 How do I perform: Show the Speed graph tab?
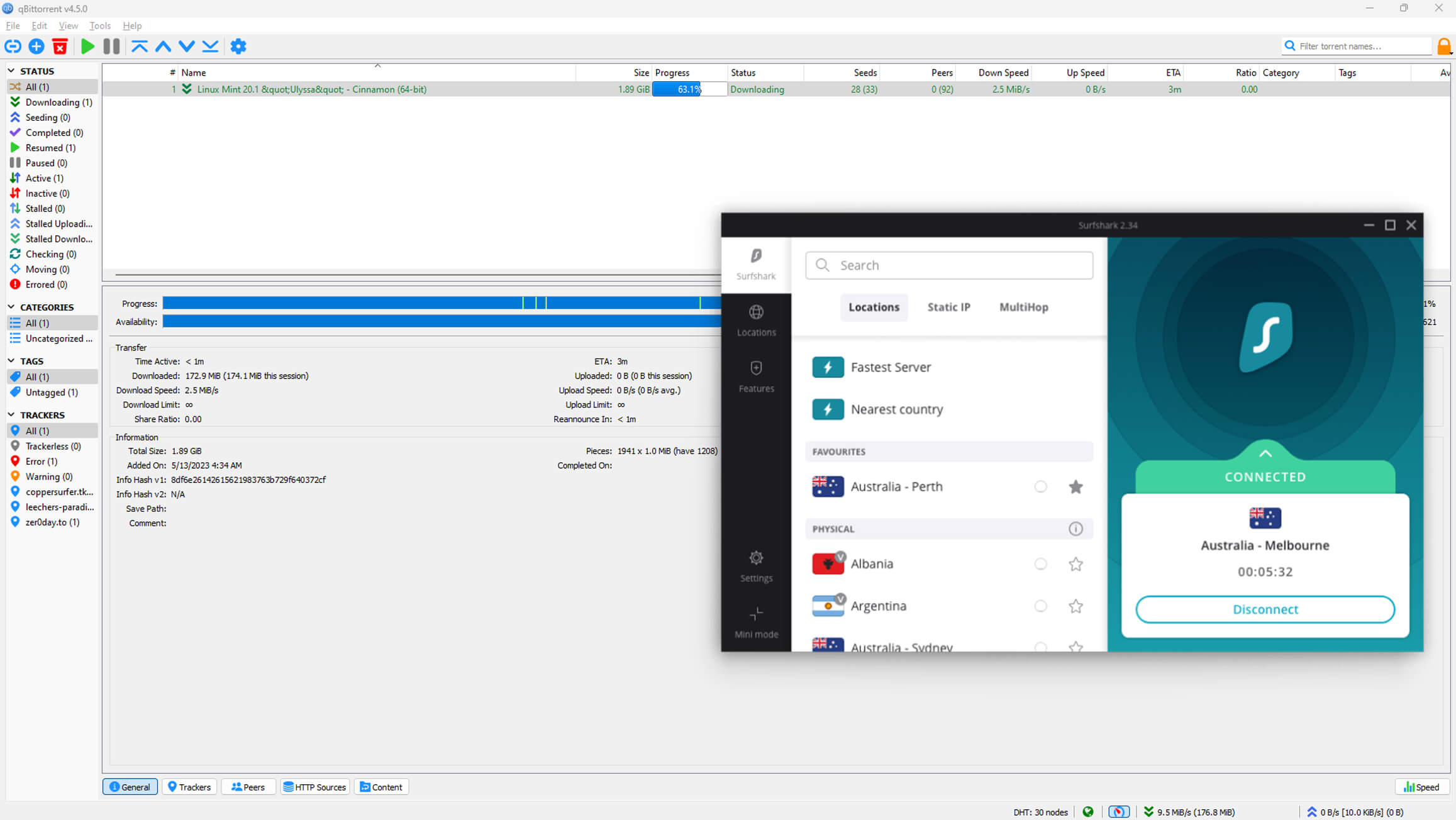pos(1421,787)
